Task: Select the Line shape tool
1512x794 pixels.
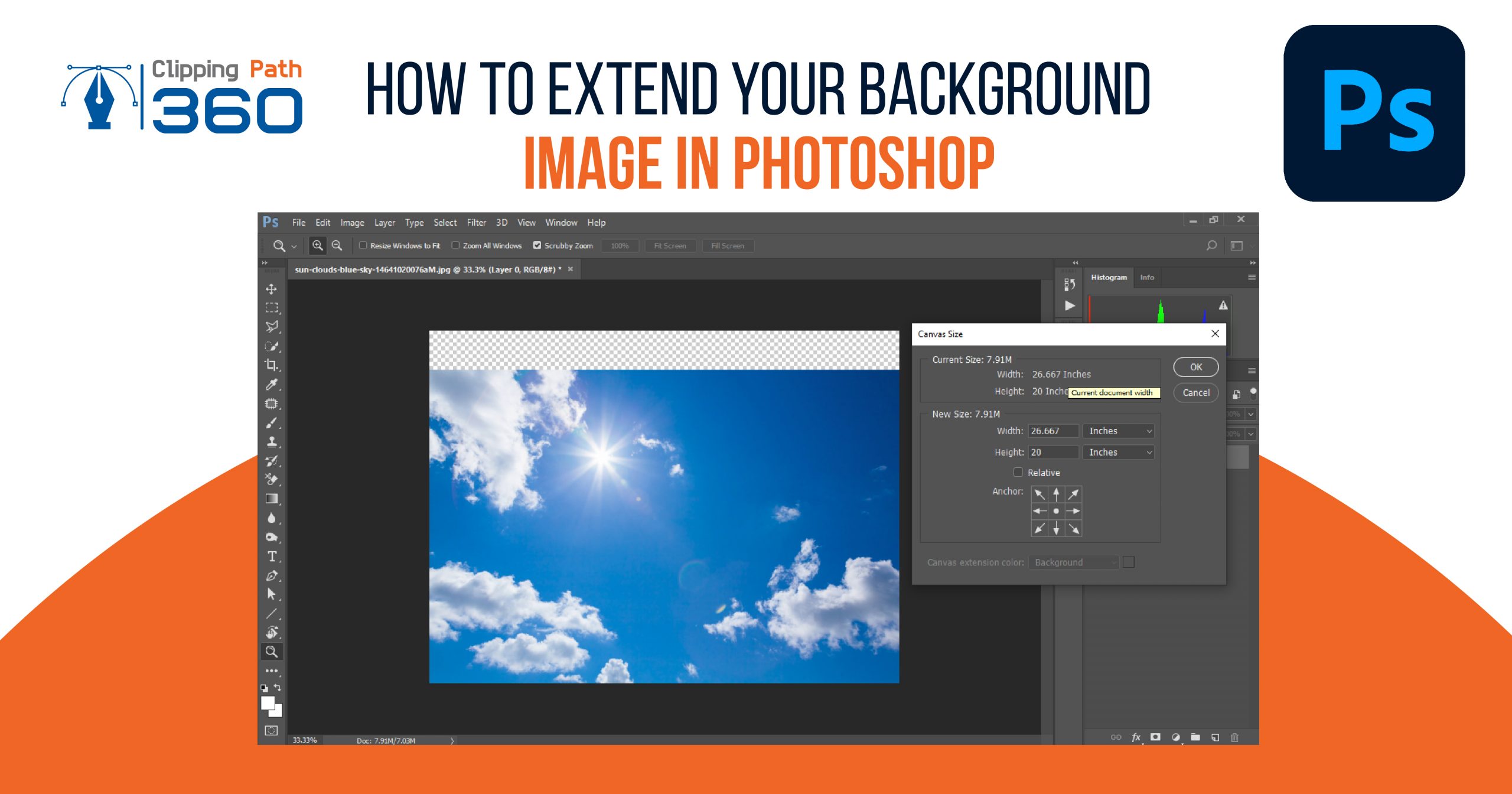Action: point(271,614)
